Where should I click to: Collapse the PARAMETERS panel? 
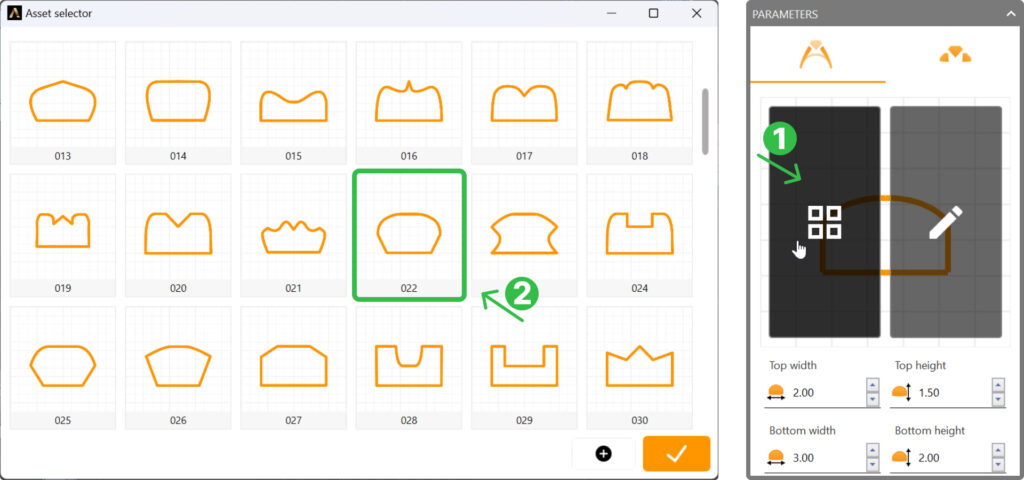pos(1010,14)
